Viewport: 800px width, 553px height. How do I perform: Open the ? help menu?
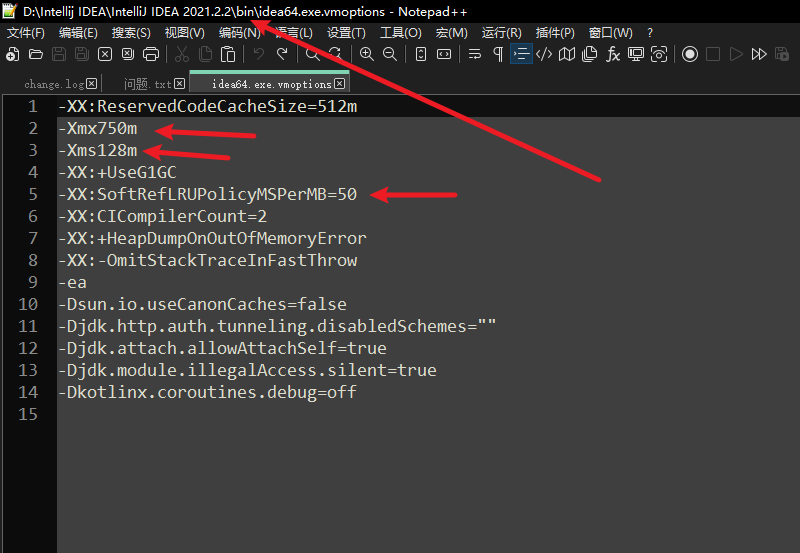[649, 33]
